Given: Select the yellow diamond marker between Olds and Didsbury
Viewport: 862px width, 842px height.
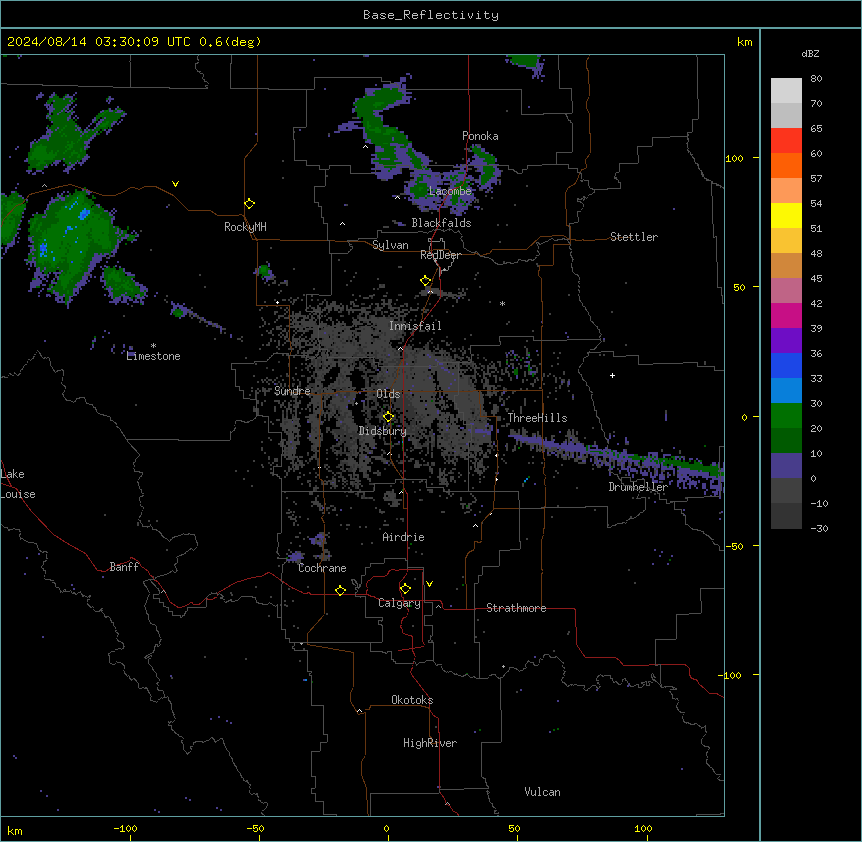Looking at the screenshot, I should click(388, 417).
